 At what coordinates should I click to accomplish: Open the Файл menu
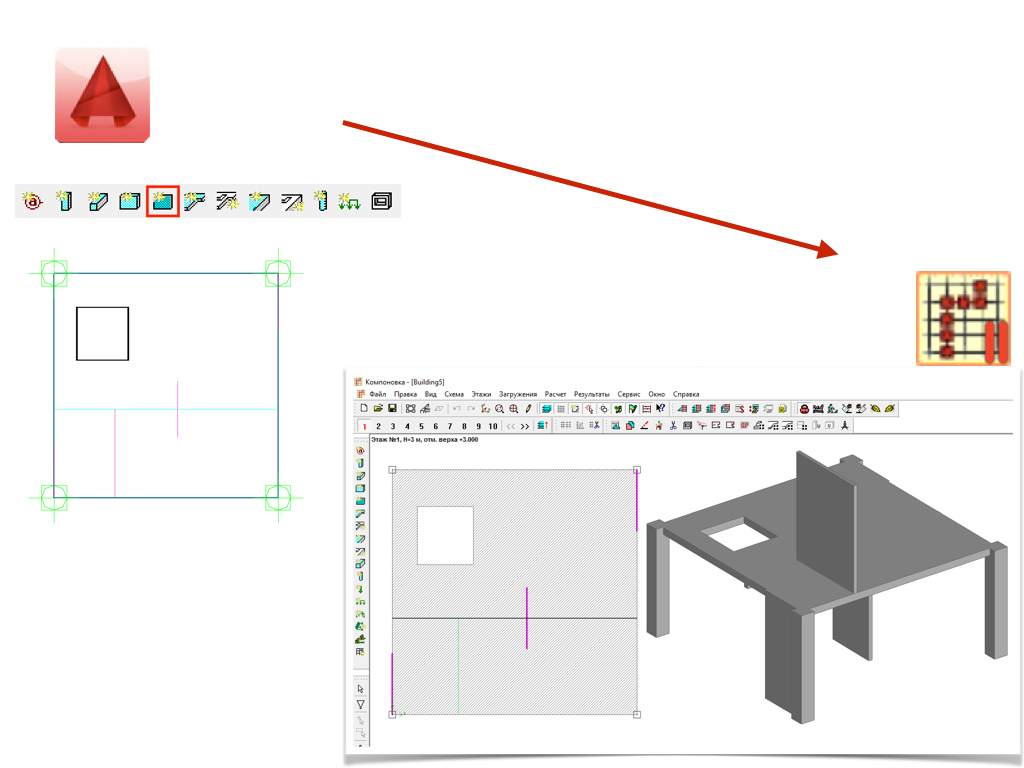pos(377,394)
